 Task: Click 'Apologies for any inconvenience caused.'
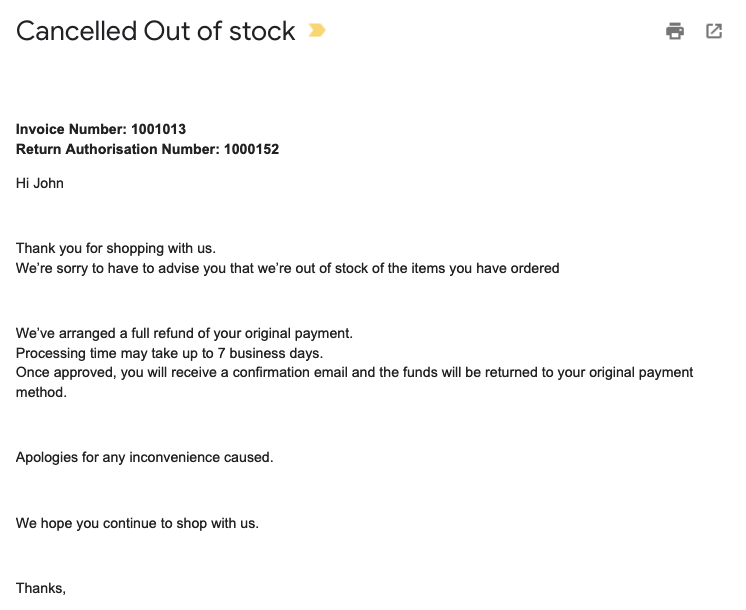[x=145, y=457]
